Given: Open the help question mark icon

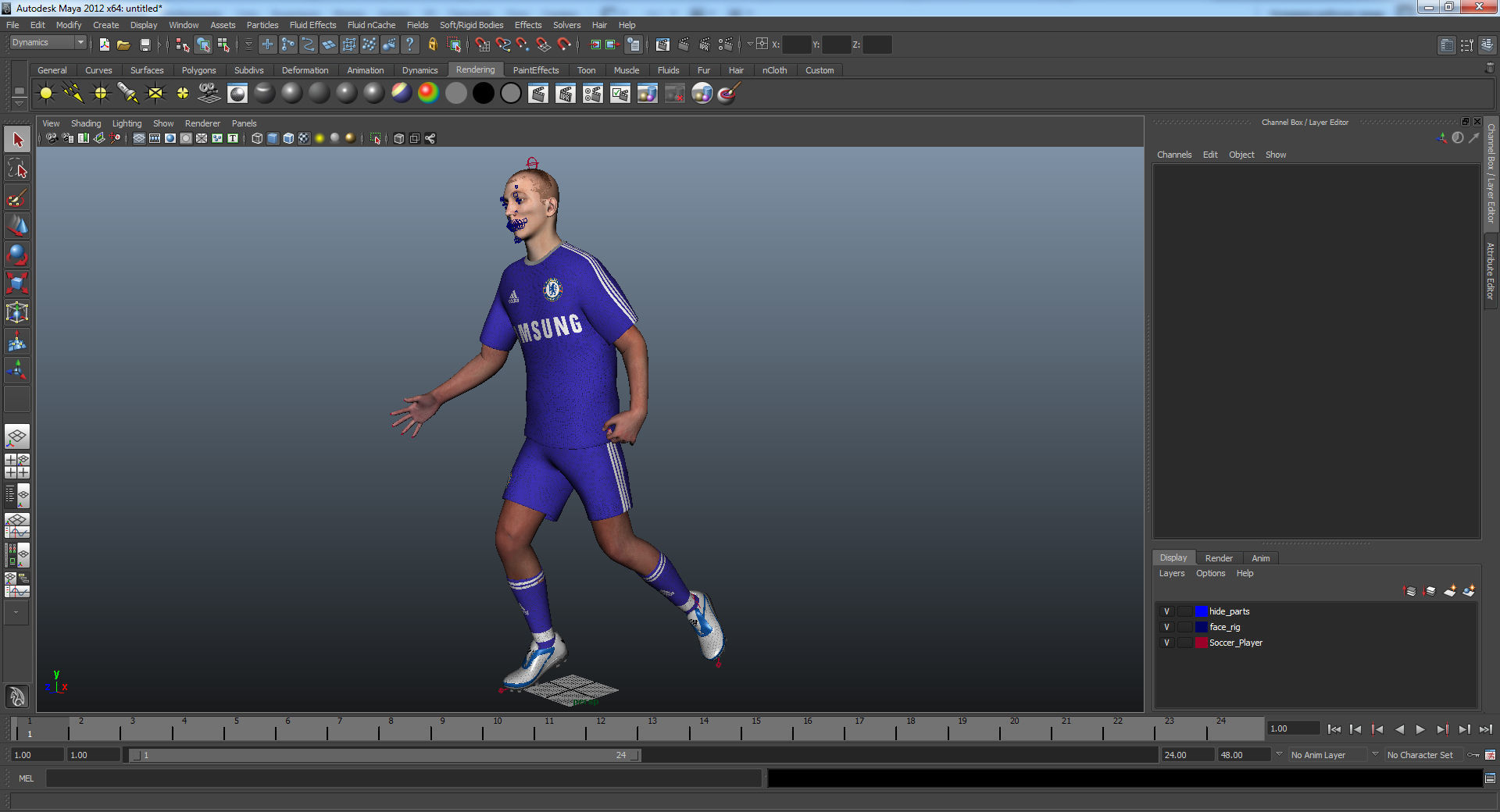Looking at the screenshot, I should [410, 45].
